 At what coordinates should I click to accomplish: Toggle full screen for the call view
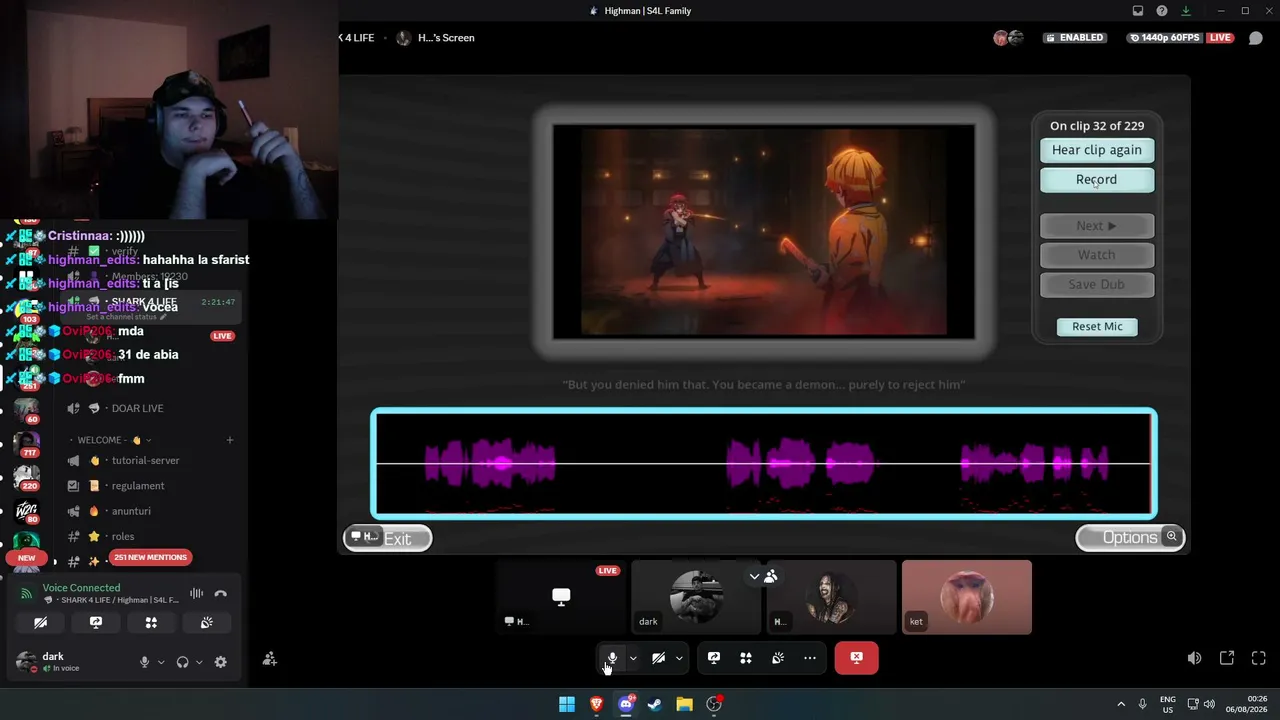pos(1259,658)
